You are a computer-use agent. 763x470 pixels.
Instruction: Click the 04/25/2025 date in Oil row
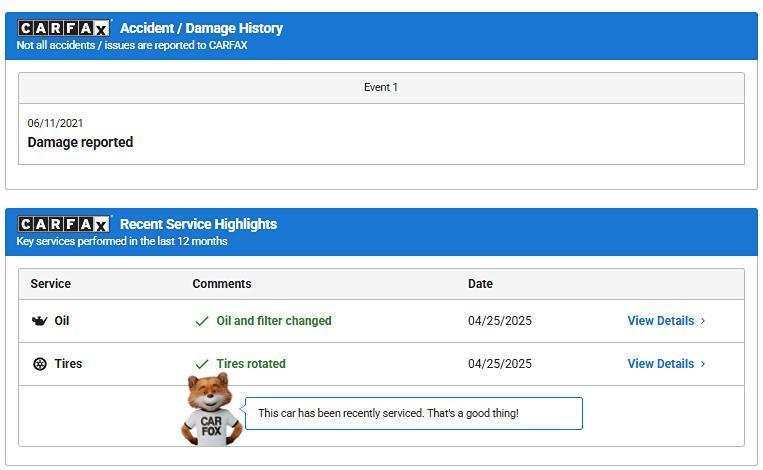point(500,321)
